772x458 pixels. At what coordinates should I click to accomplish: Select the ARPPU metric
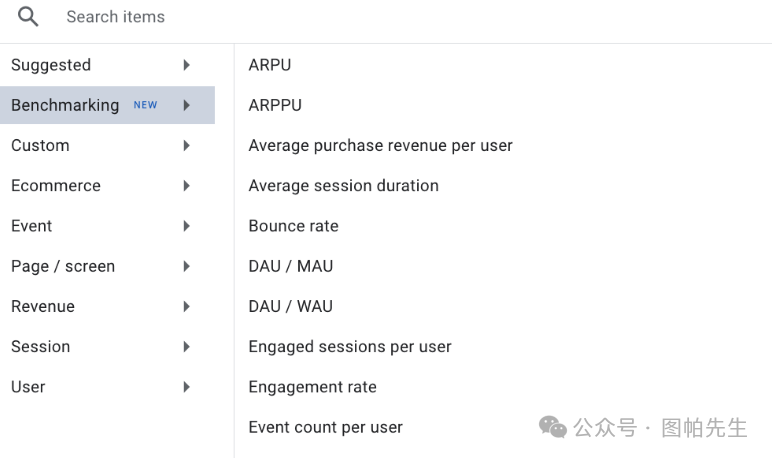[x=275, y=105]
